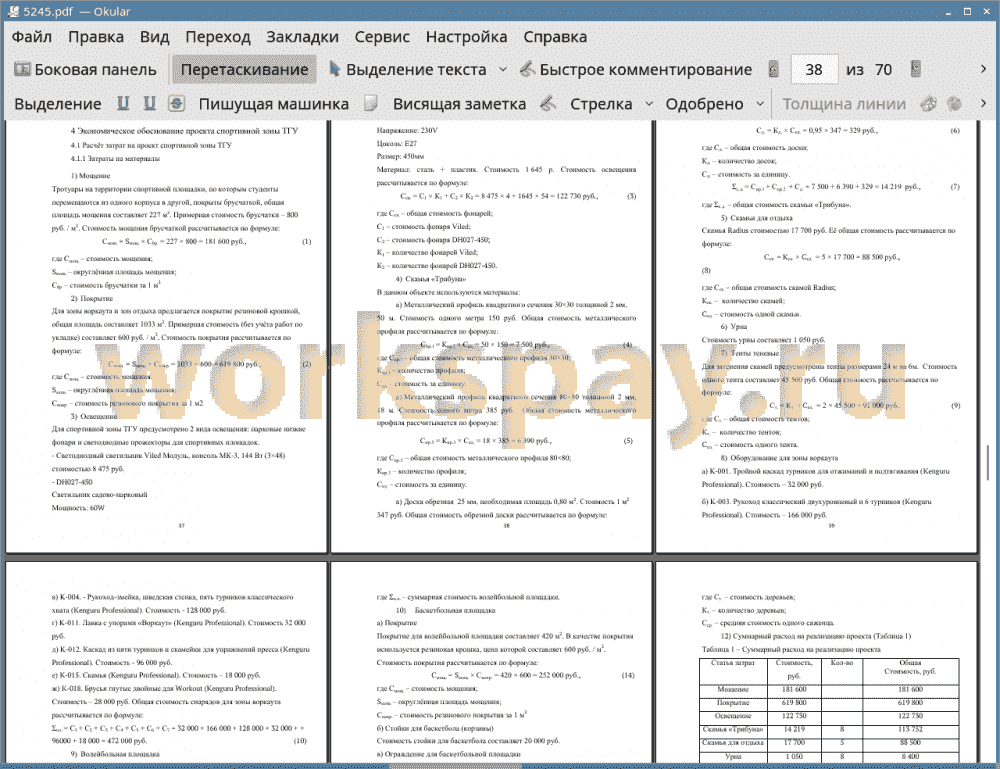Click the '9) Волейбольная площадка' heading
Image resolution: width=1000 pixels, height=769 pixels.
coord(115,754)
